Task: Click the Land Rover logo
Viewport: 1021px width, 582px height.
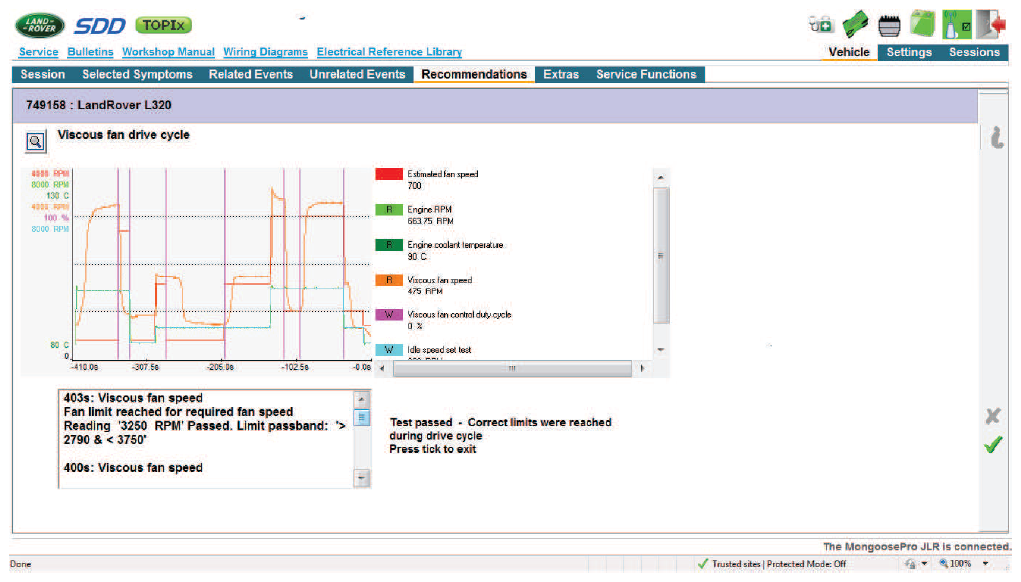Action: coord(40,25)
